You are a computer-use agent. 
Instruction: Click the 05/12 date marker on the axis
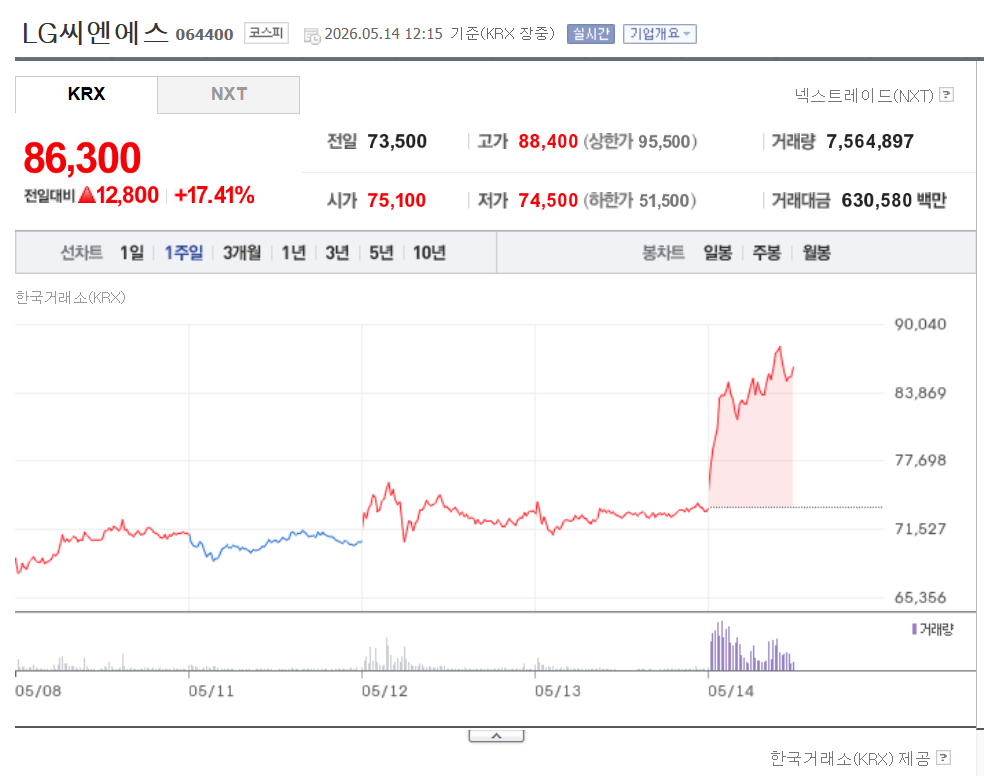384,691
